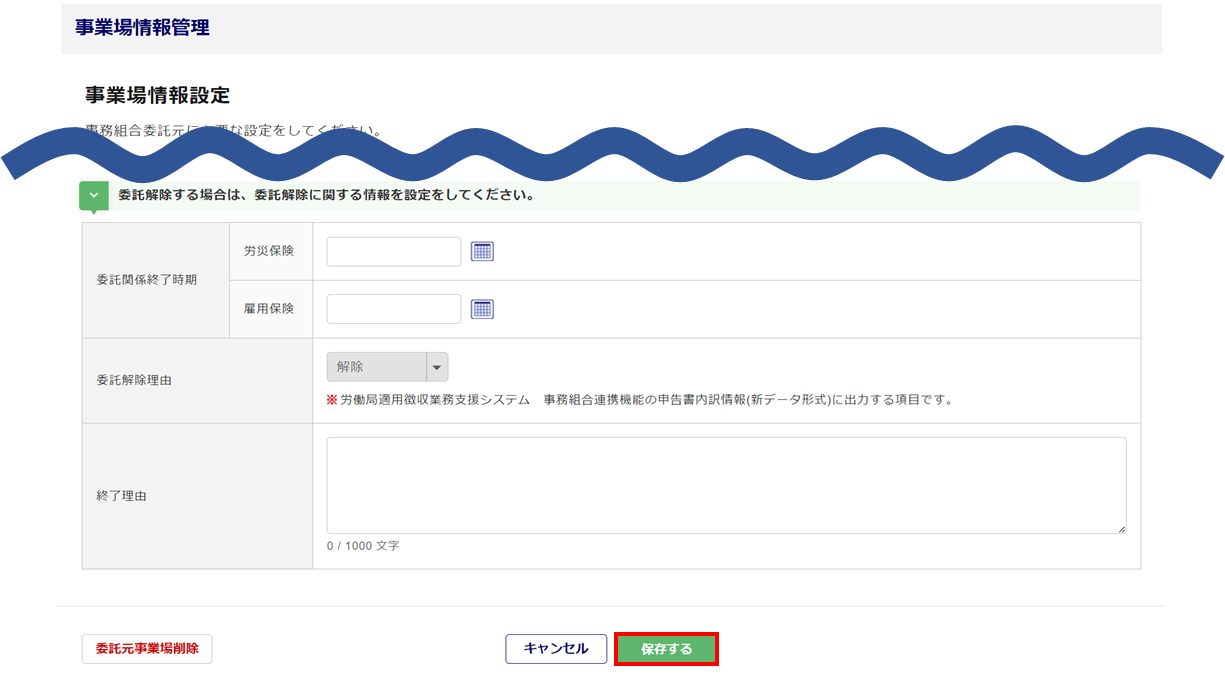This screenshot has width=1225, height=675.
Task: Click the 労災保険 end date input field
Action: 394,252
